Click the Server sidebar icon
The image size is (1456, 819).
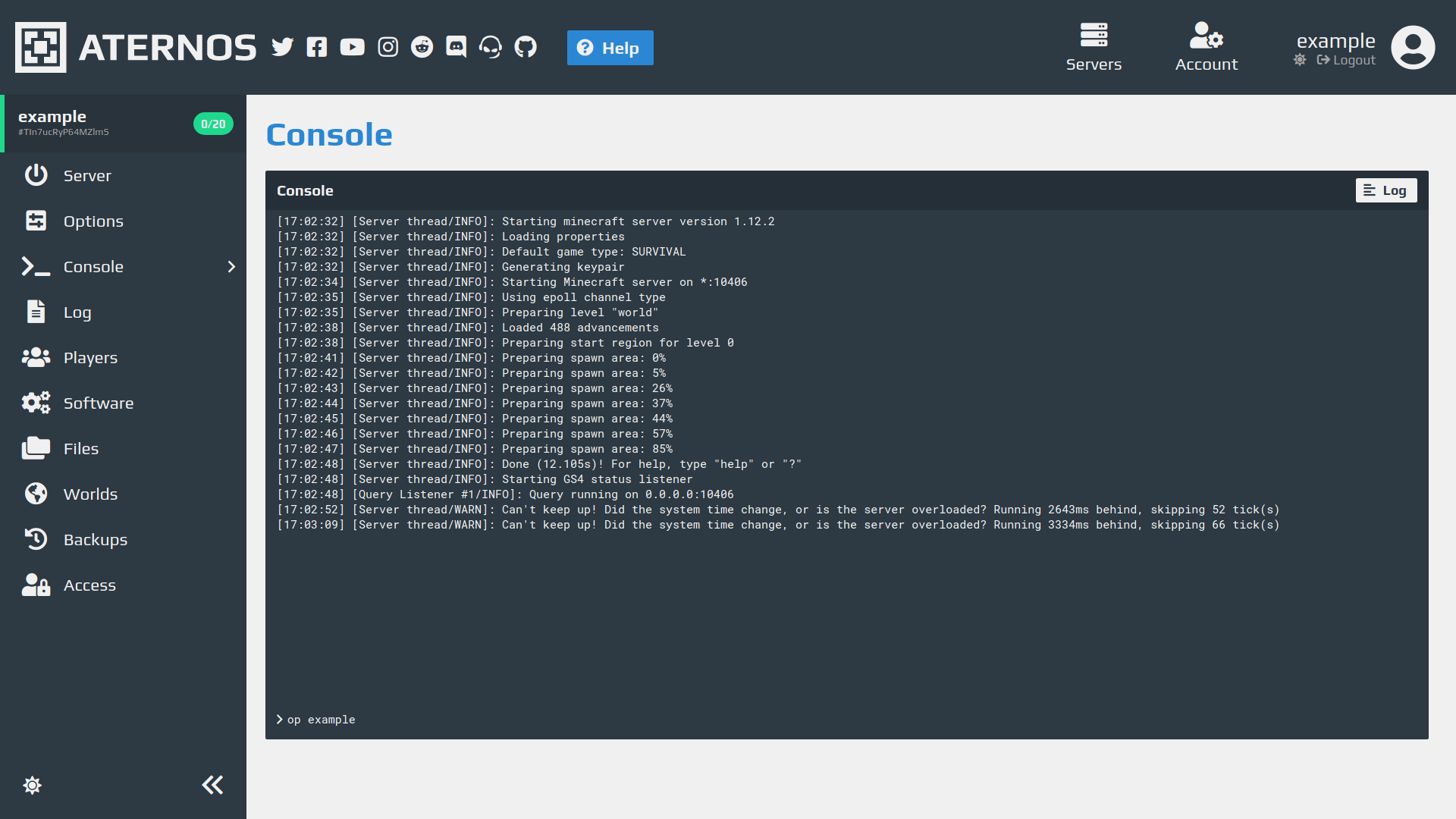(x=36, y=174)
